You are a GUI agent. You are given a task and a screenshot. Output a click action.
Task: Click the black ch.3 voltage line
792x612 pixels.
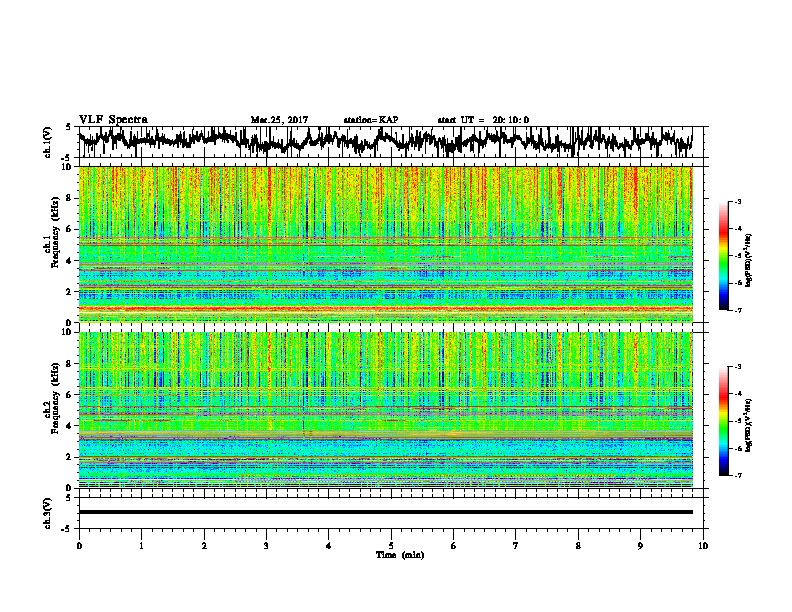coord(386,512)
